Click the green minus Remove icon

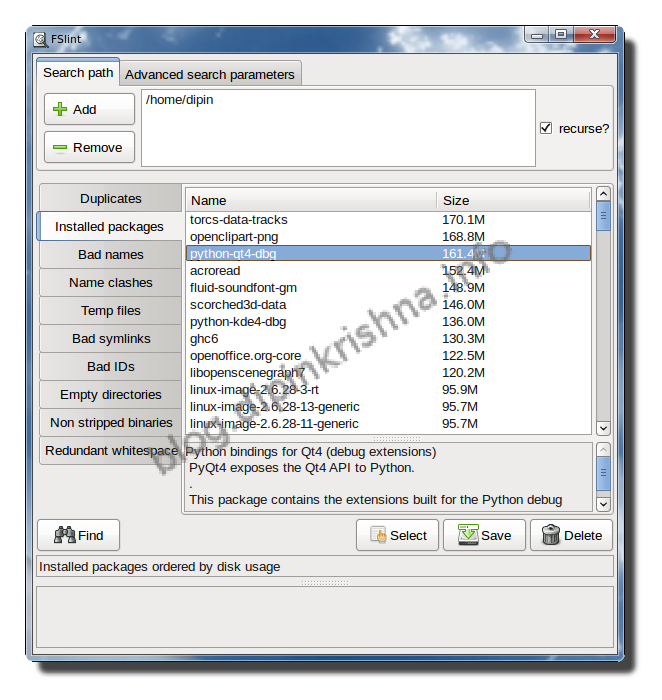click(x=60, y=147)
